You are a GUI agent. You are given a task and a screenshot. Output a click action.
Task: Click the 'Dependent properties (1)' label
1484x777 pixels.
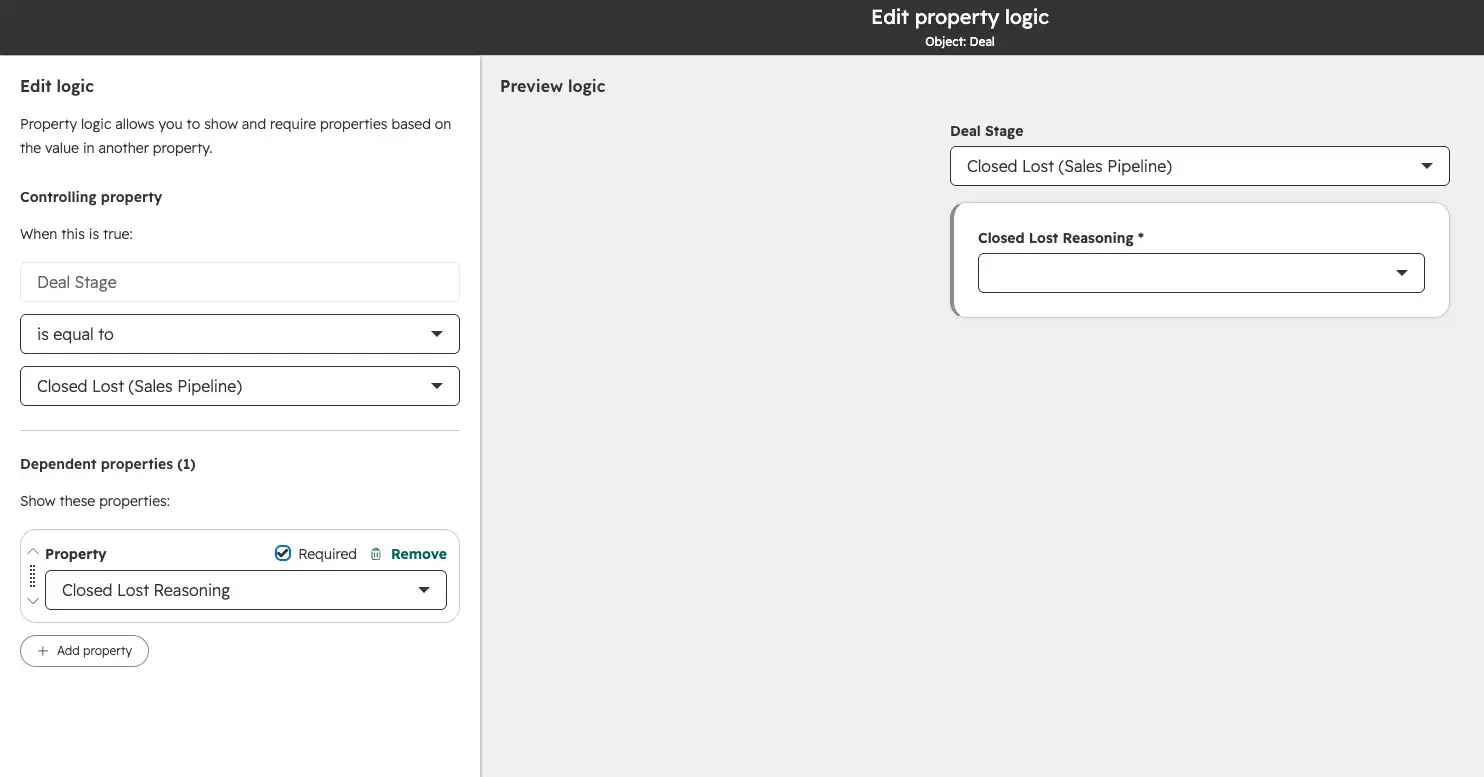click(x=108, y=464)
